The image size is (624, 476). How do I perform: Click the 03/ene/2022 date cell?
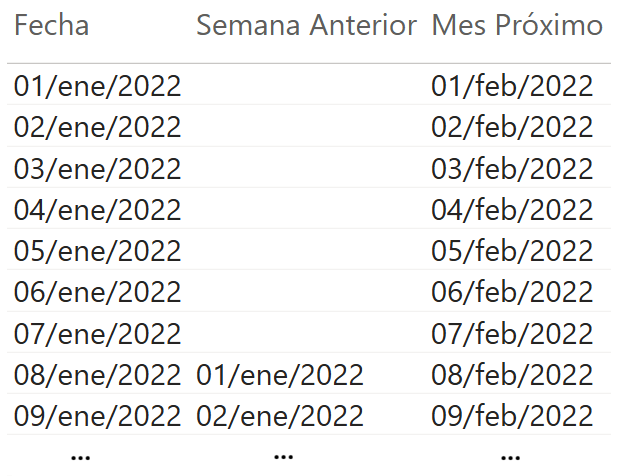97,169
